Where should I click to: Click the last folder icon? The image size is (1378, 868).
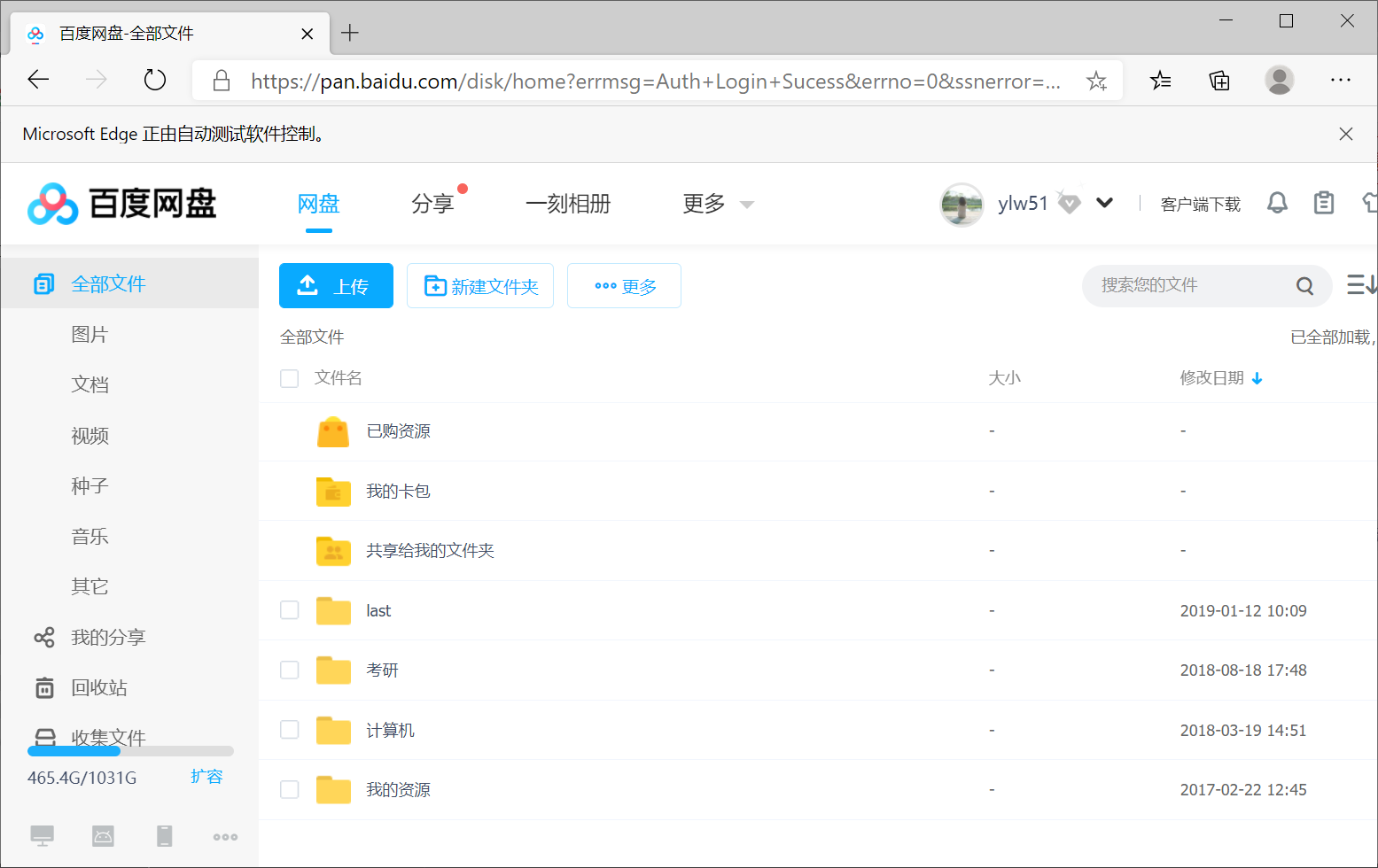coord(333,610)
